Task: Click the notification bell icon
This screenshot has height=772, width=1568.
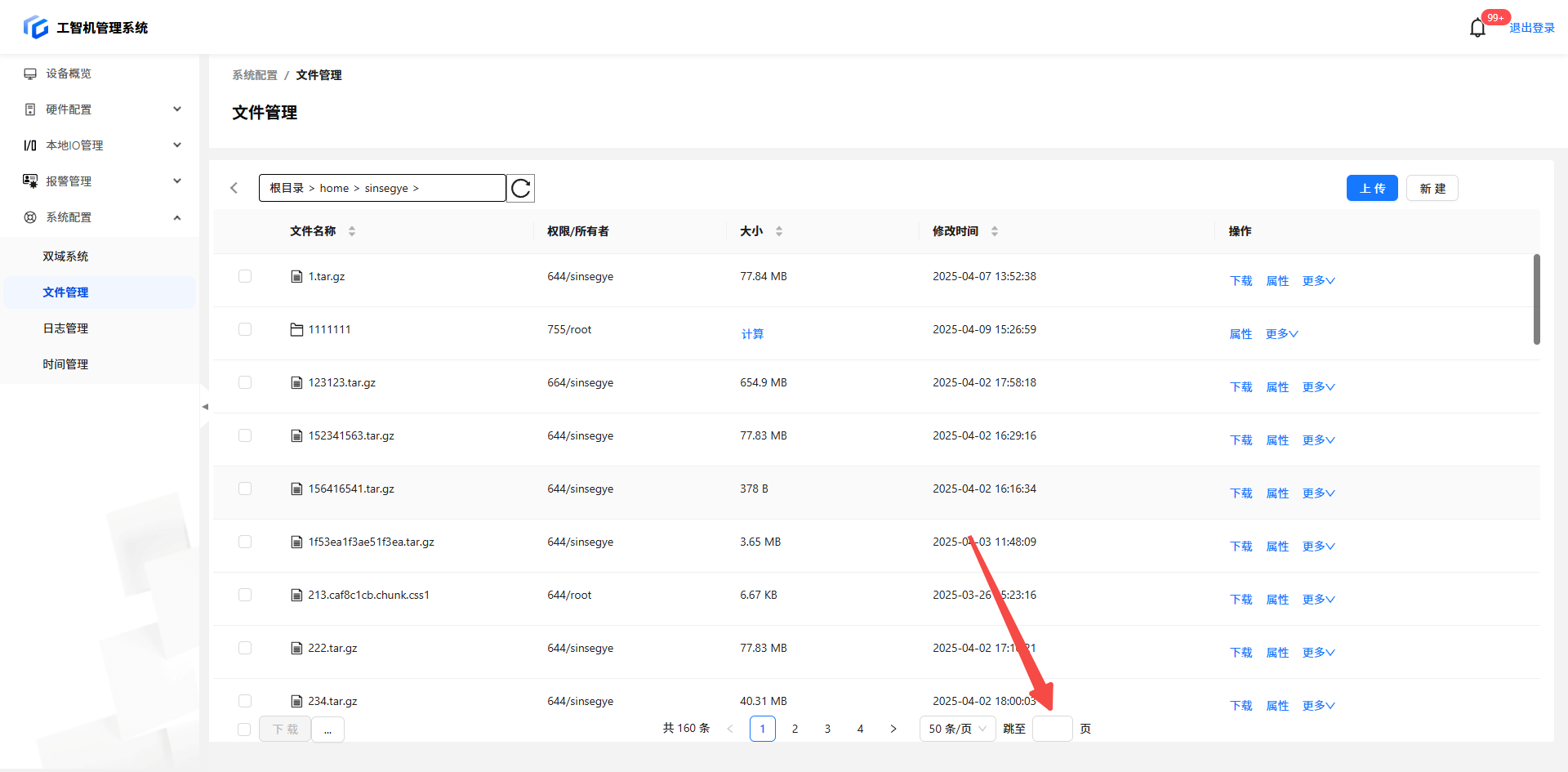Action: click(x=1477, y=28)
